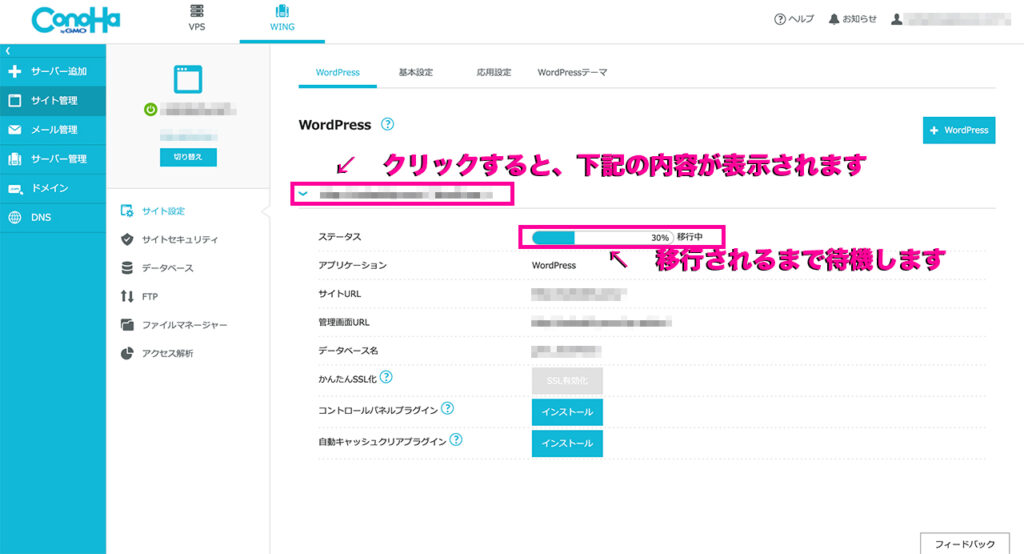Open サイトセキュリティ submenu item
Image resolution: width=1024 pixels, height=554 pixels.
[180, 240]
